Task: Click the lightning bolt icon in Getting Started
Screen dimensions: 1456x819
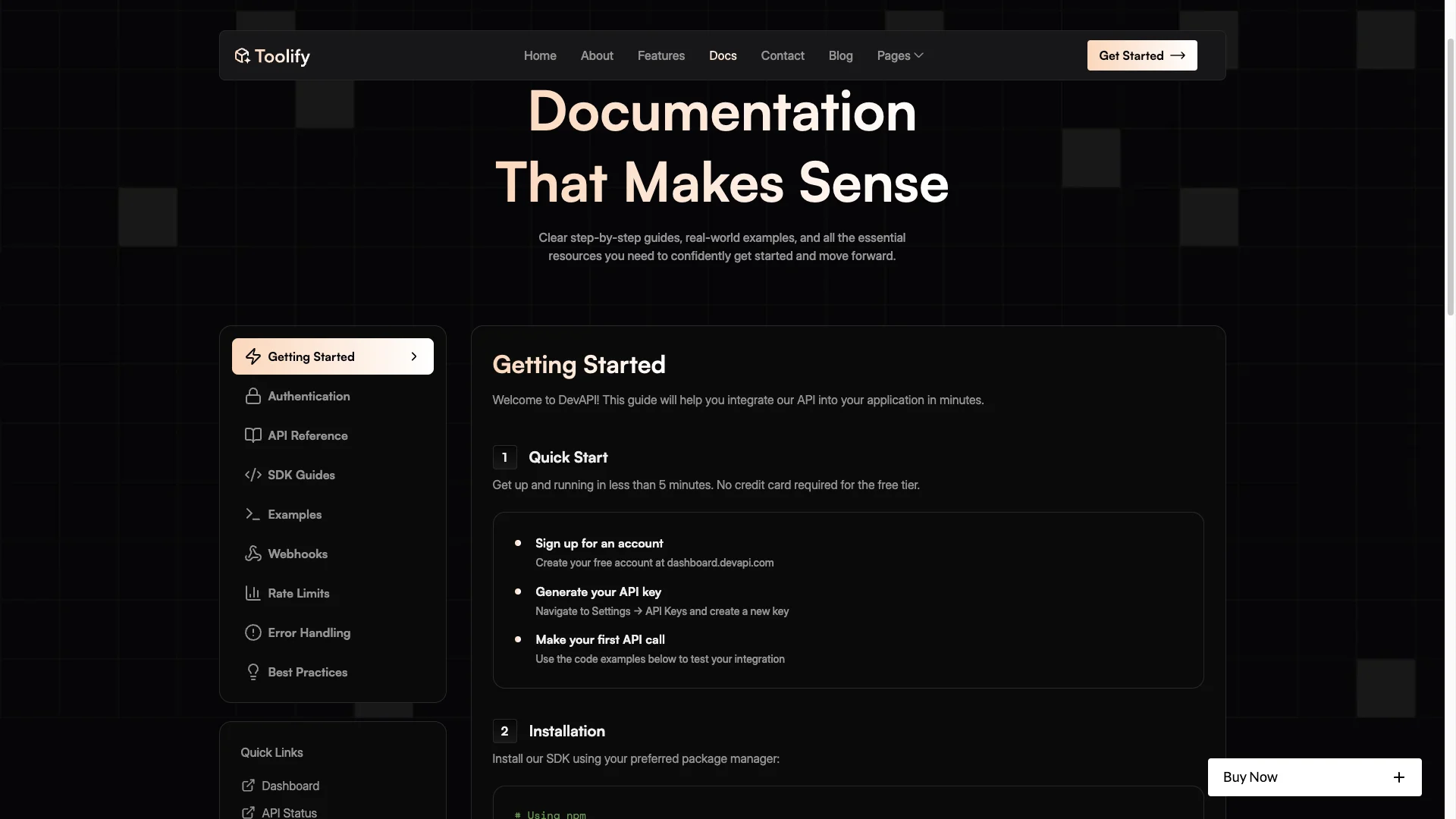Action: pos(253,356)
